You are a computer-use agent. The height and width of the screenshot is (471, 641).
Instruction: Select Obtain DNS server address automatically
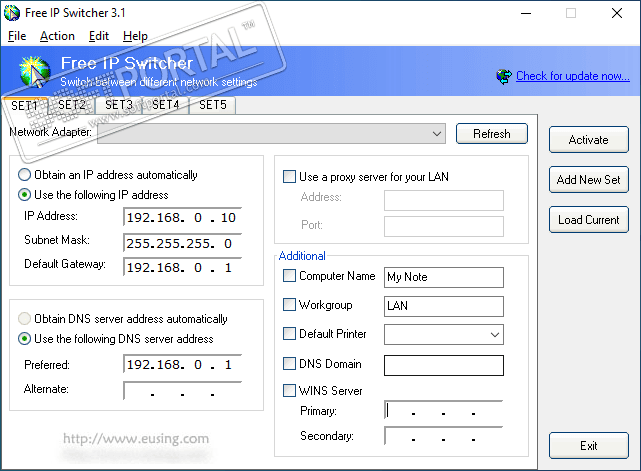[123, 318]
